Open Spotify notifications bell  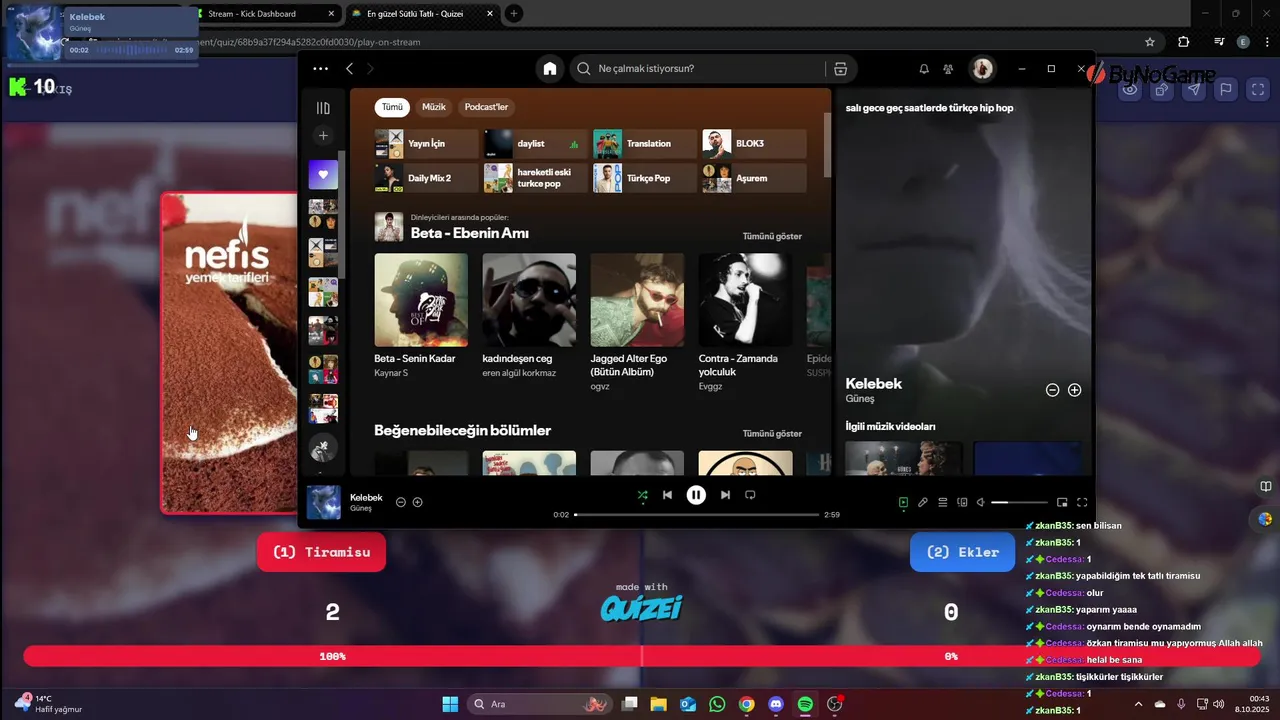pos(924,69)
